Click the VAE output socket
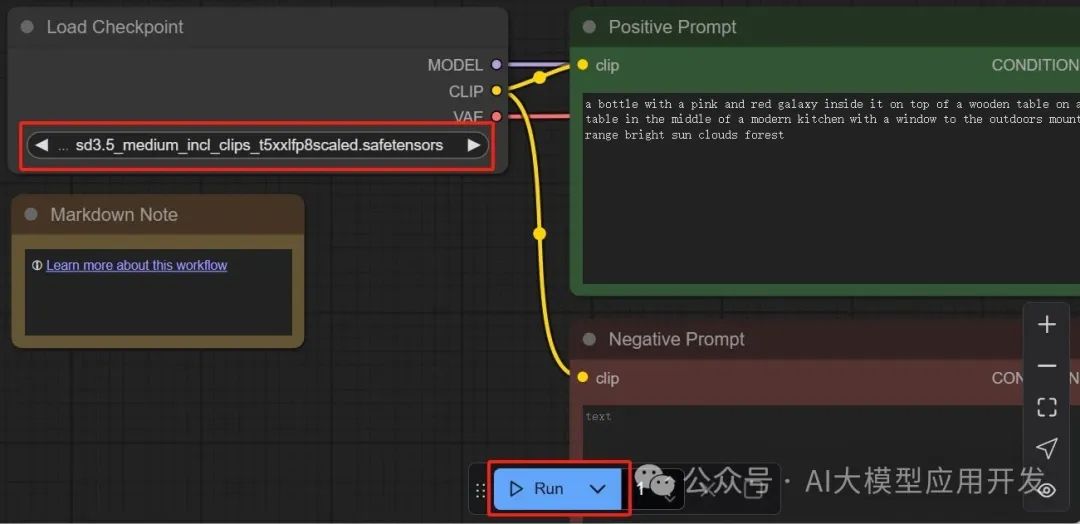The image size is (1080, 524). pyautogui.click(x=496, y=116)
